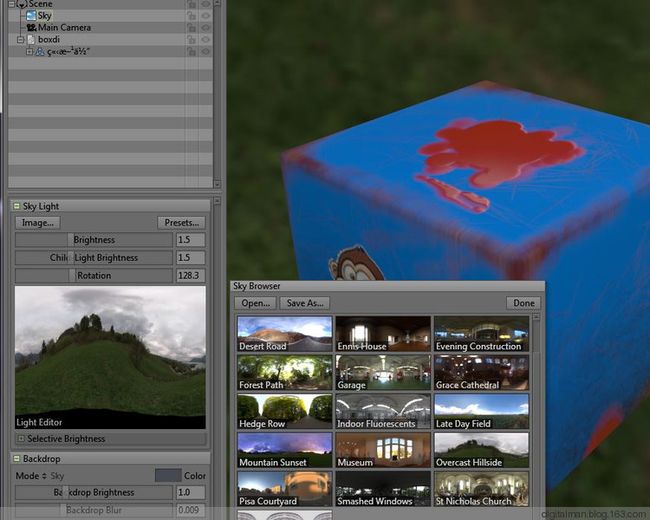The height and width of the screenshot is (520, 650).
Task: Choose the Evening Construction sky preset
Action: [x=481, y=334]
